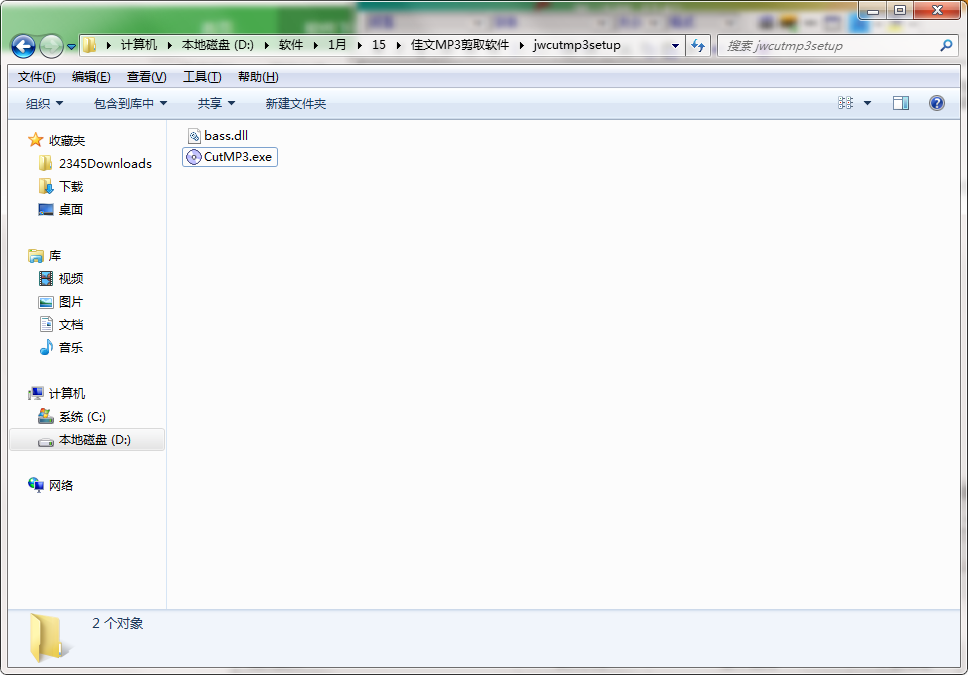Click the 音乐 music note icon
968x675 pixels.
46,347
